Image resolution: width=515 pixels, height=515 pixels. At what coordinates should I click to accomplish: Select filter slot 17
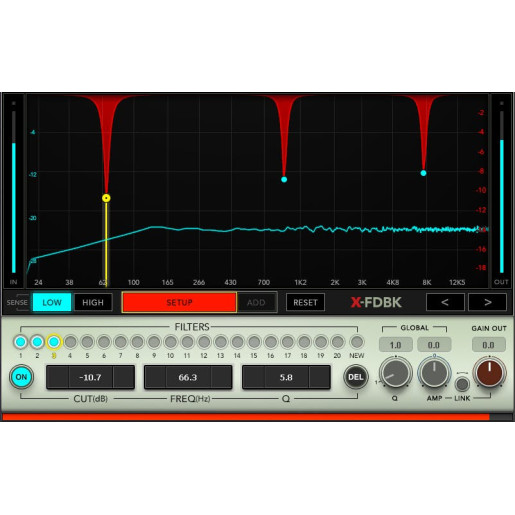tap(287, 342)
